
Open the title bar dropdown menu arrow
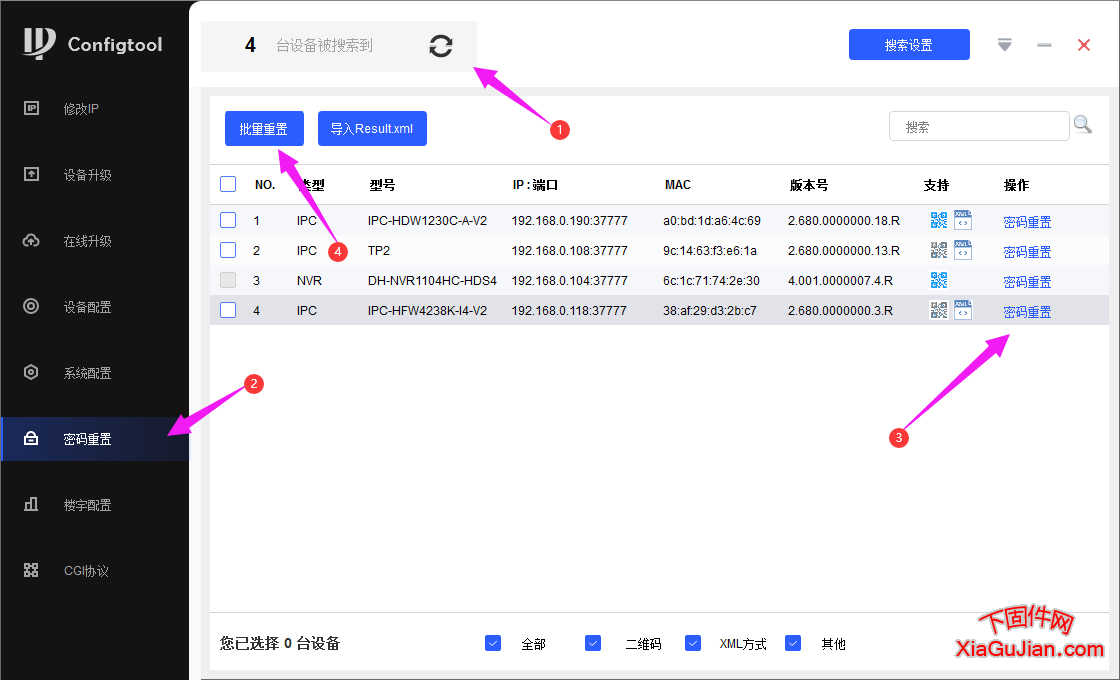click(1005, 45)
